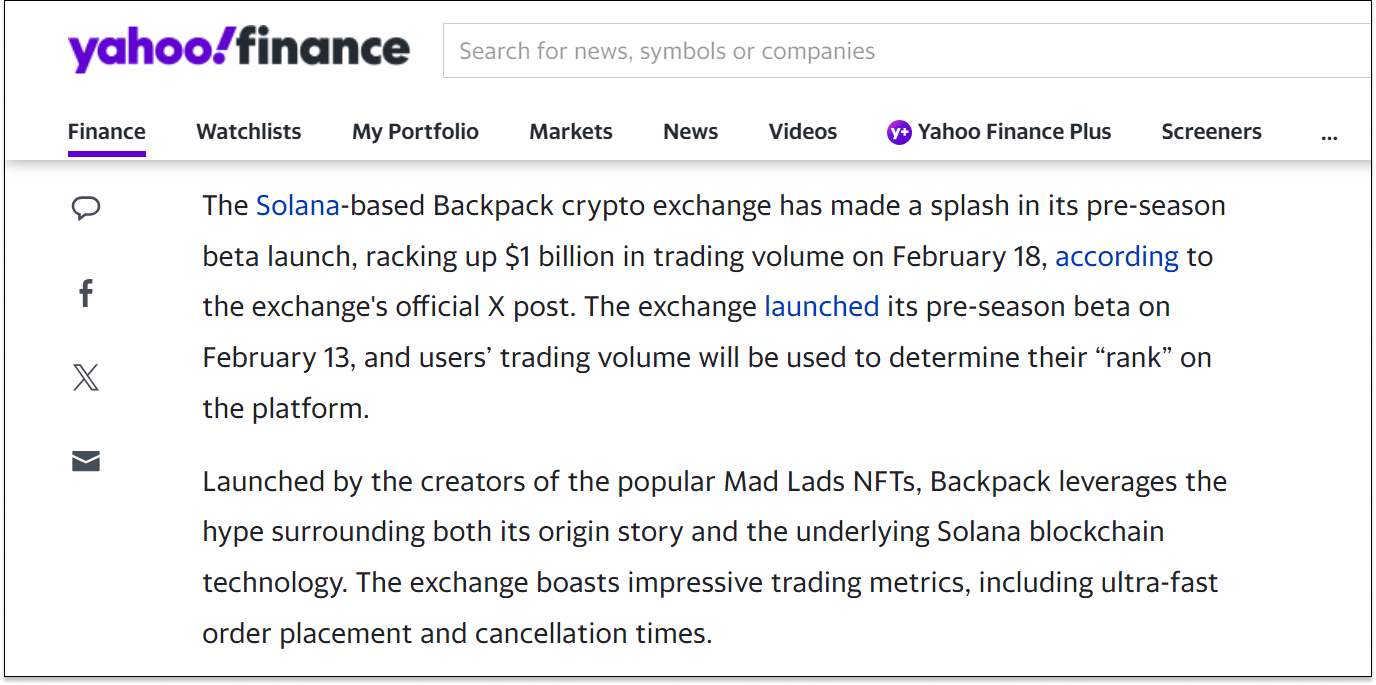Select My Portfolio in navigation bar
The height and width of the screenshot is (685, 1376).
pos(415,132)
